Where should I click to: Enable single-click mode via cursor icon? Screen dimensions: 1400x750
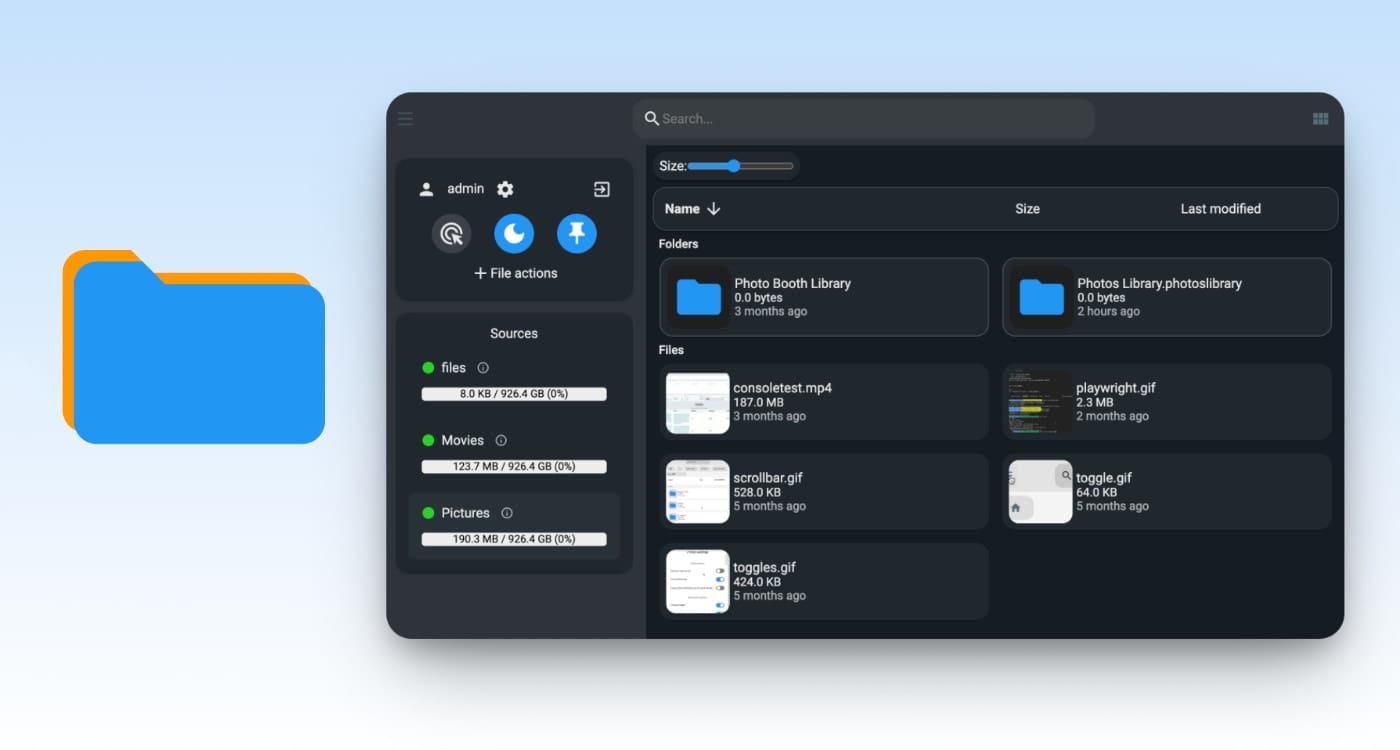coord(451,233)
